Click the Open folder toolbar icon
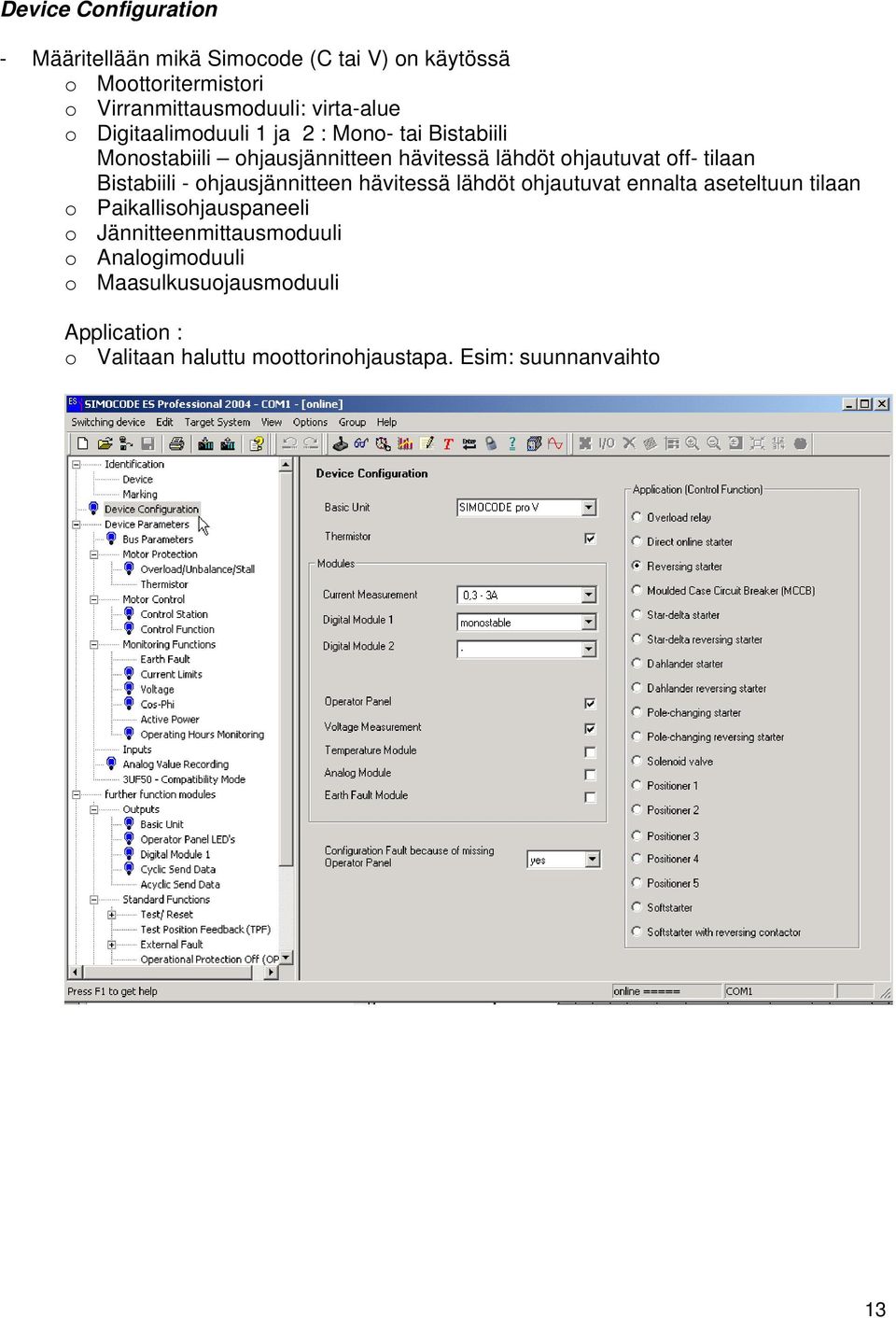Image resolution: width=896 pixels, height=1318 pixels. pos(105,443)
